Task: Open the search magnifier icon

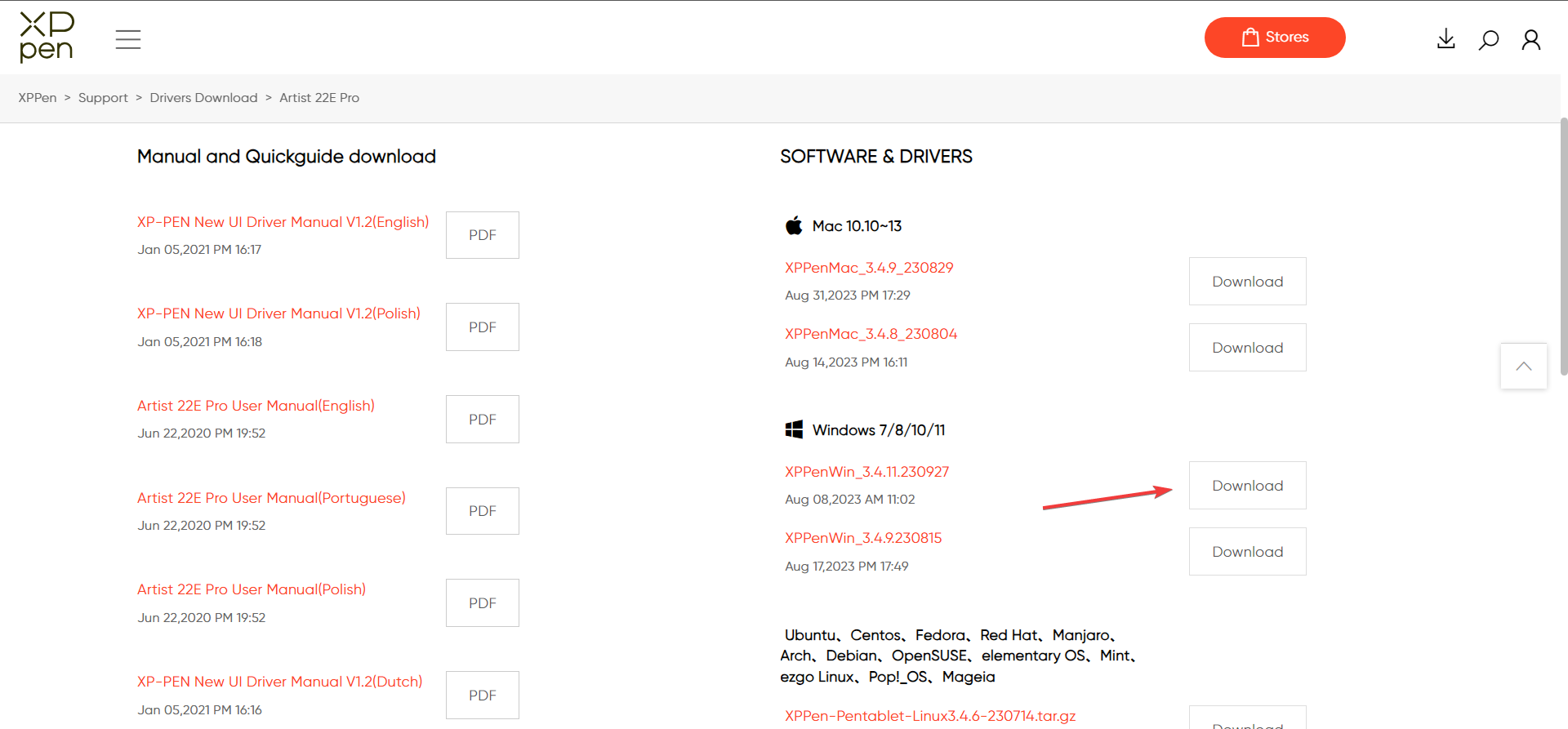Action: pos(1488,39)
